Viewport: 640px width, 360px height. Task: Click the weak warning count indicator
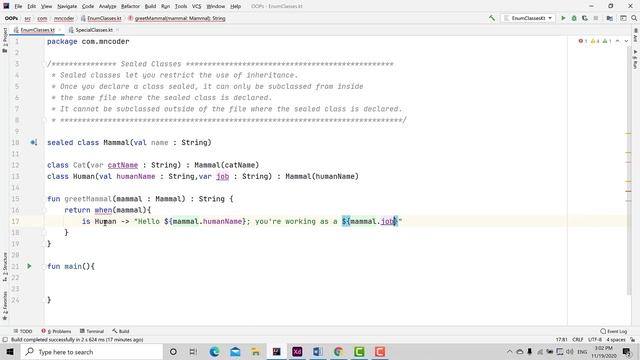pyautogui.click(x=607, y=41)
